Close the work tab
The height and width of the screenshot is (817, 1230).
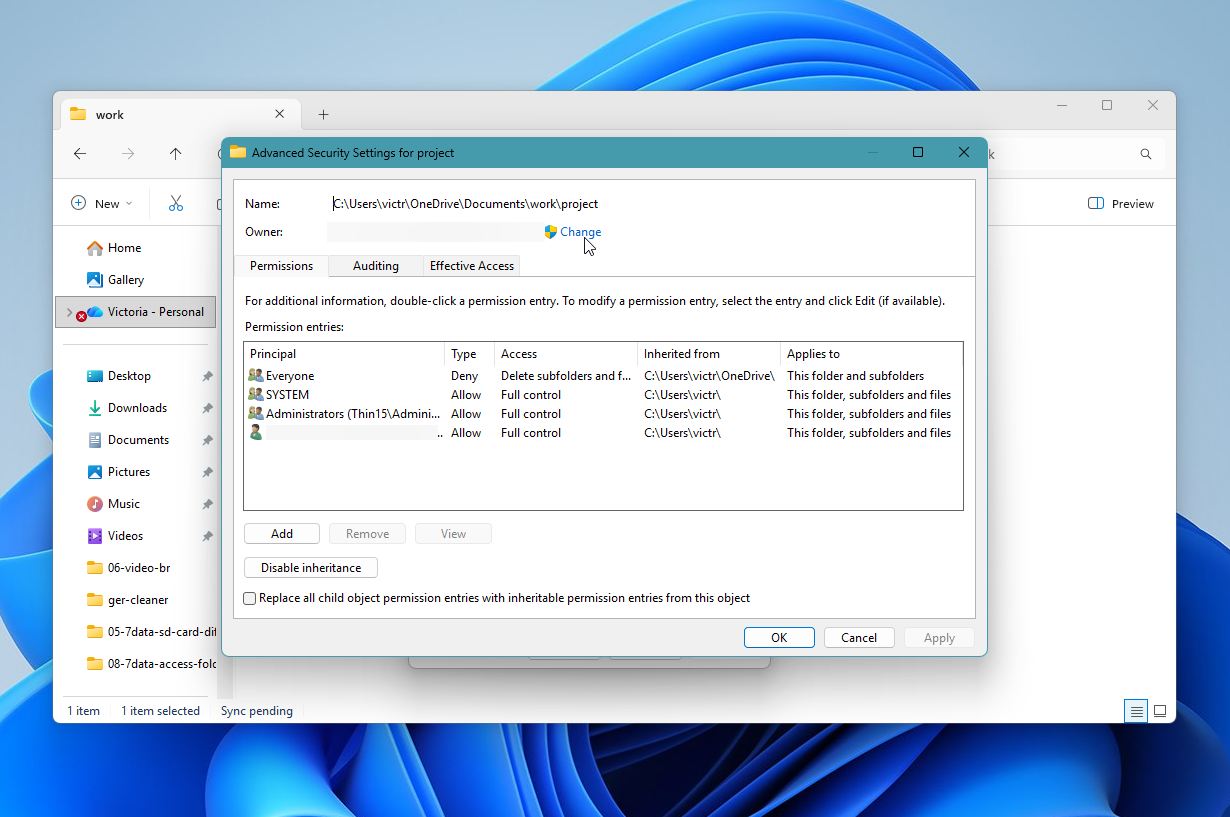280,115
